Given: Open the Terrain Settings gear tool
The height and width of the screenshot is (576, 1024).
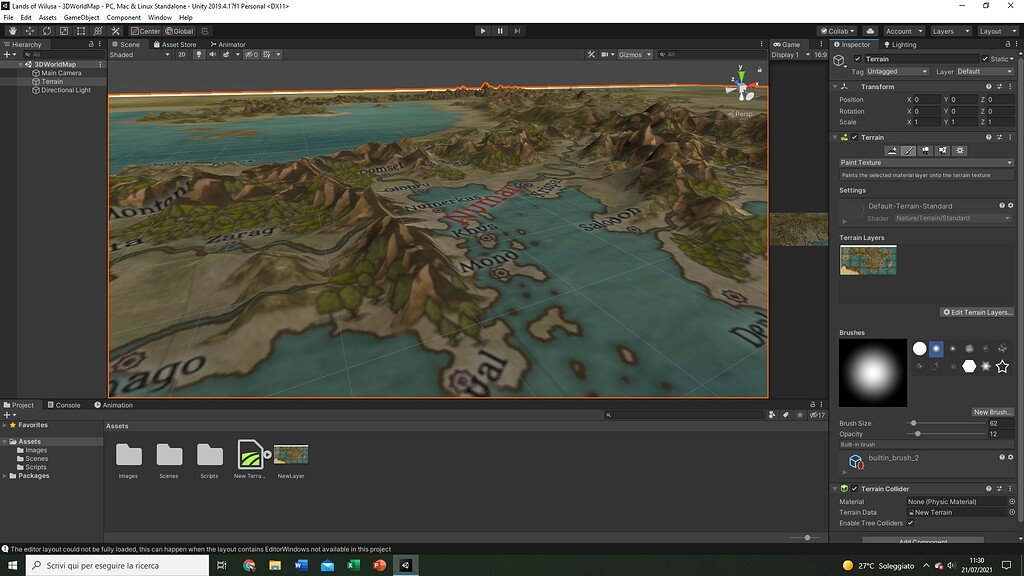Looking at the screenshot, I should [960, 150].
